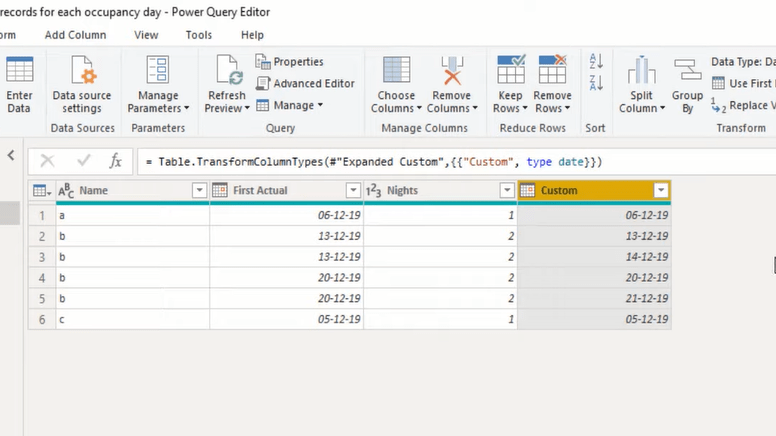Click the Split Column icon
The height and width of the screenshot is (436, 776).
(x=641, y=70)
